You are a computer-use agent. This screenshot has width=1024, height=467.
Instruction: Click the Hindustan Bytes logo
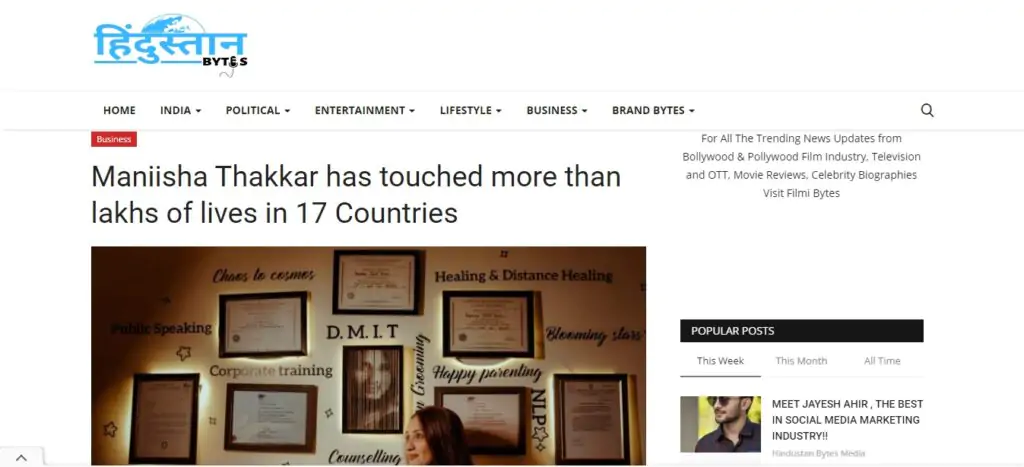pos(170,45)
